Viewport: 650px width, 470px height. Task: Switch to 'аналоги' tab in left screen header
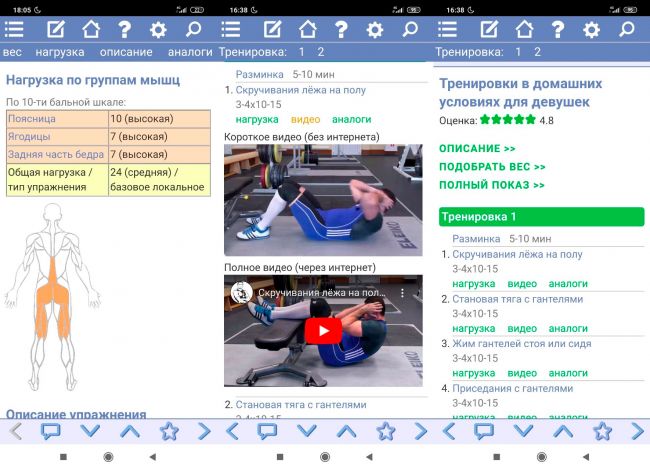coord(190,52)
